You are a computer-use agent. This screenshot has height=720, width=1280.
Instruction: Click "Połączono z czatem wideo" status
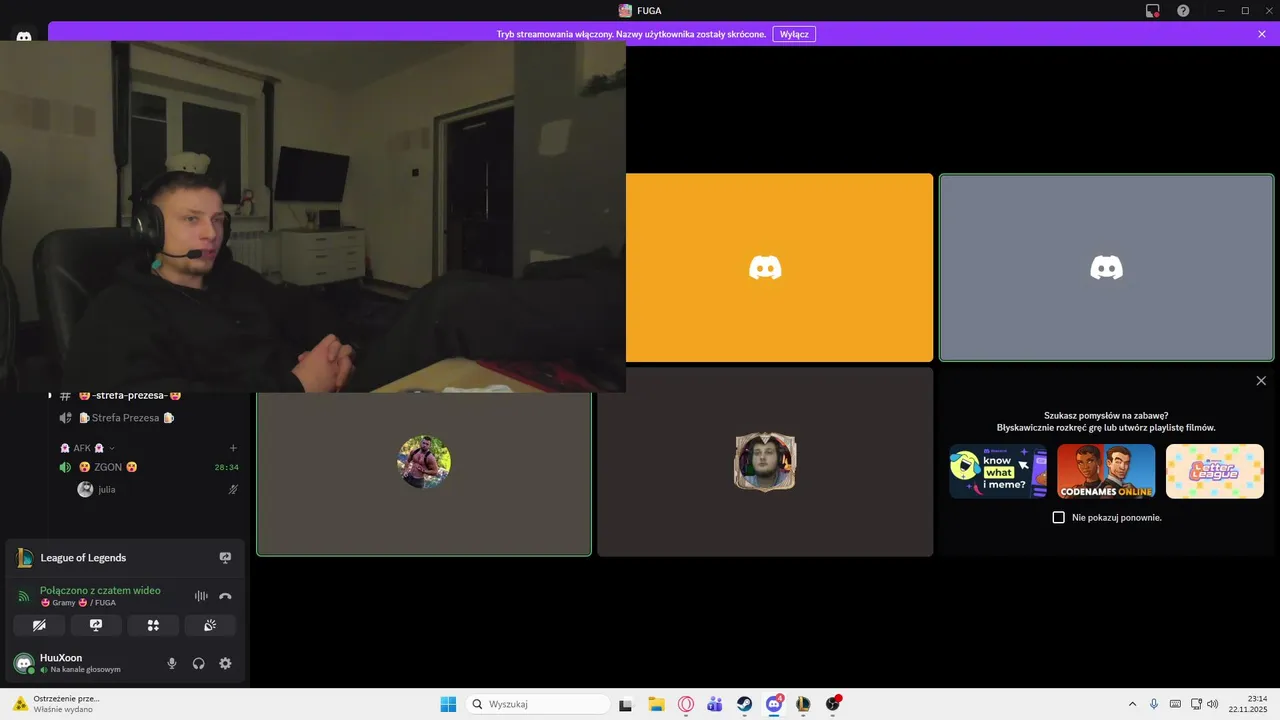pos(100,590)
